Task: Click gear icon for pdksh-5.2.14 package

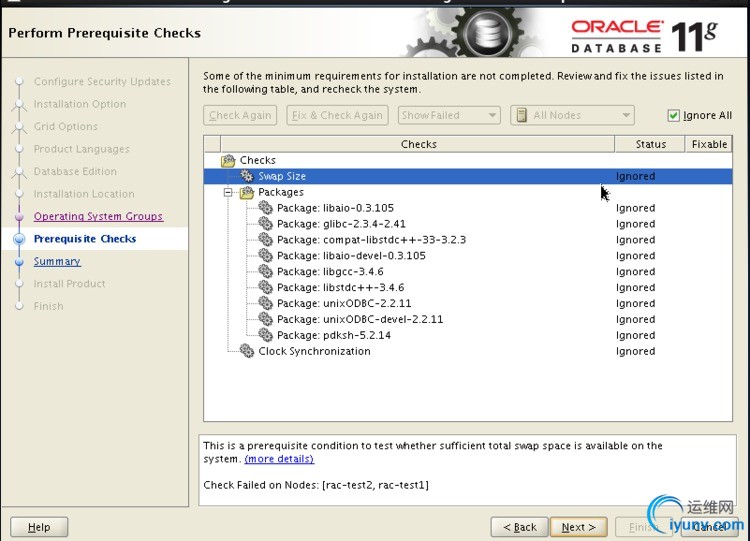Action: click(x=265, y=335)
